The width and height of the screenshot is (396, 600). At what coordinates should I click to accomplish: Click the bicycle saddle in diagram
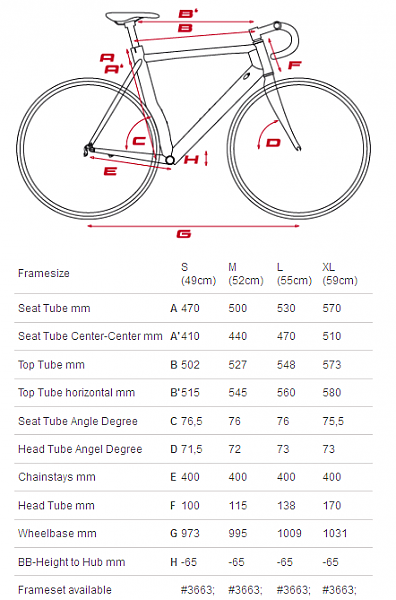tap(132, 17)
